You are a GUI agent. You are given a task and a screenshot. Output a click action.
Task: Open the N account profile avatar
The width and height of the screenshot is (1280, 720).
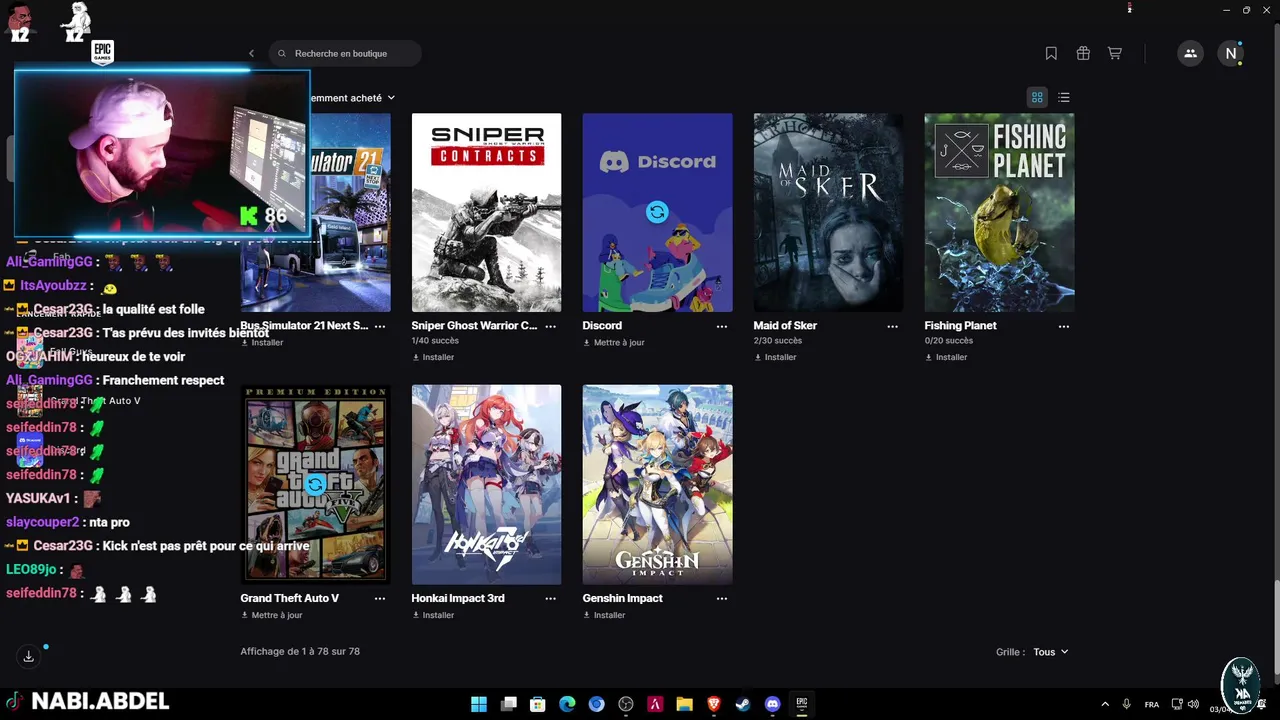(1231, 54)
